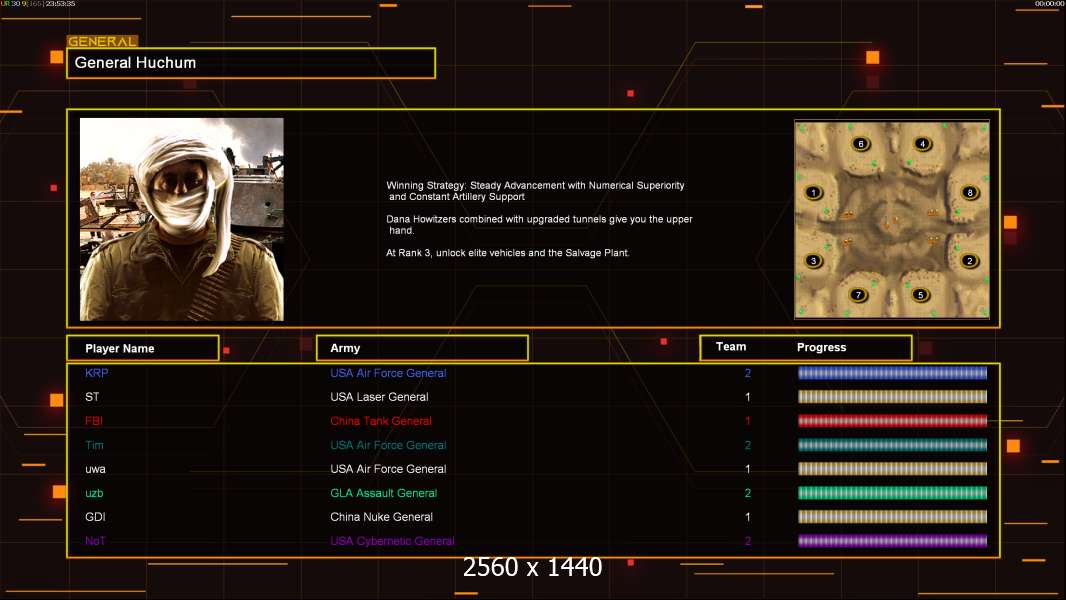Select player name FBI
Screen dimensions: 1066x600
94,421
